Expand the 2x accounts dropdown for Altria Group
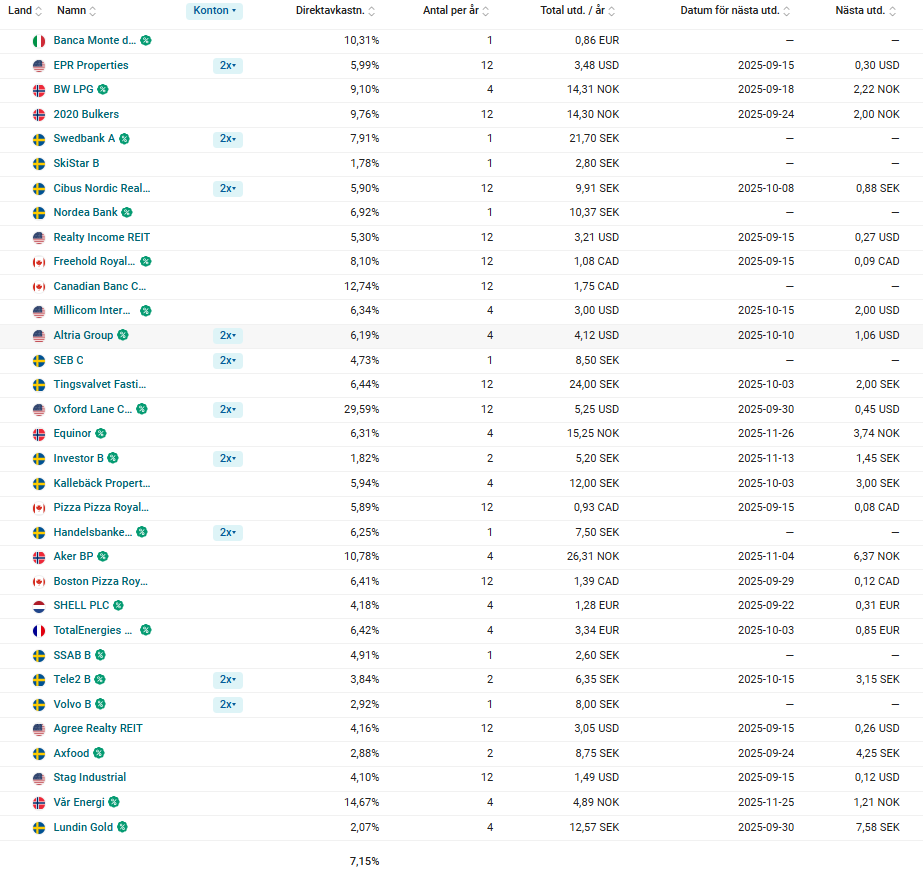 tap(228, 336)
